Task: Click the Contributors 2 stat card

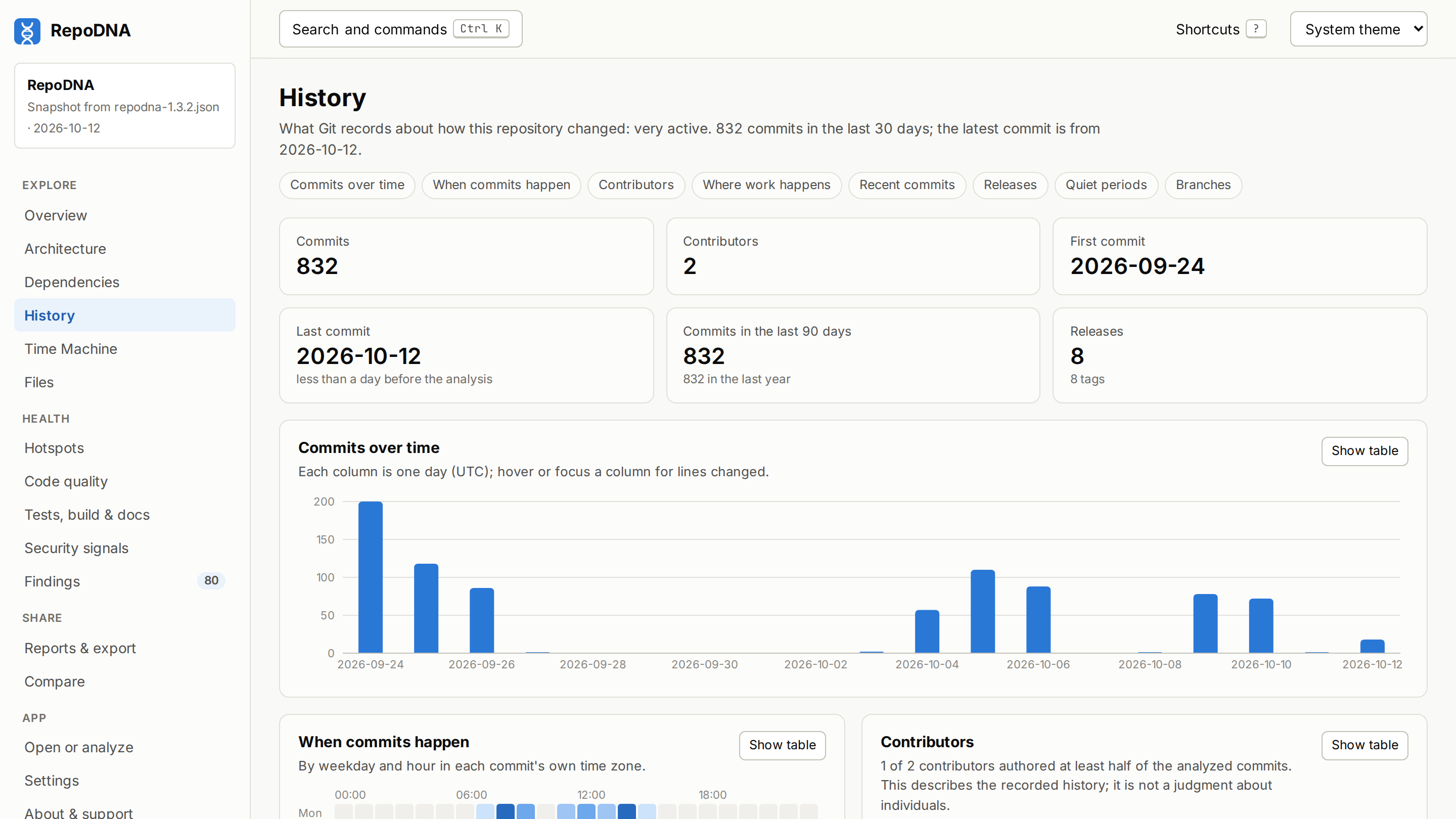Action: tap(853, 256)
